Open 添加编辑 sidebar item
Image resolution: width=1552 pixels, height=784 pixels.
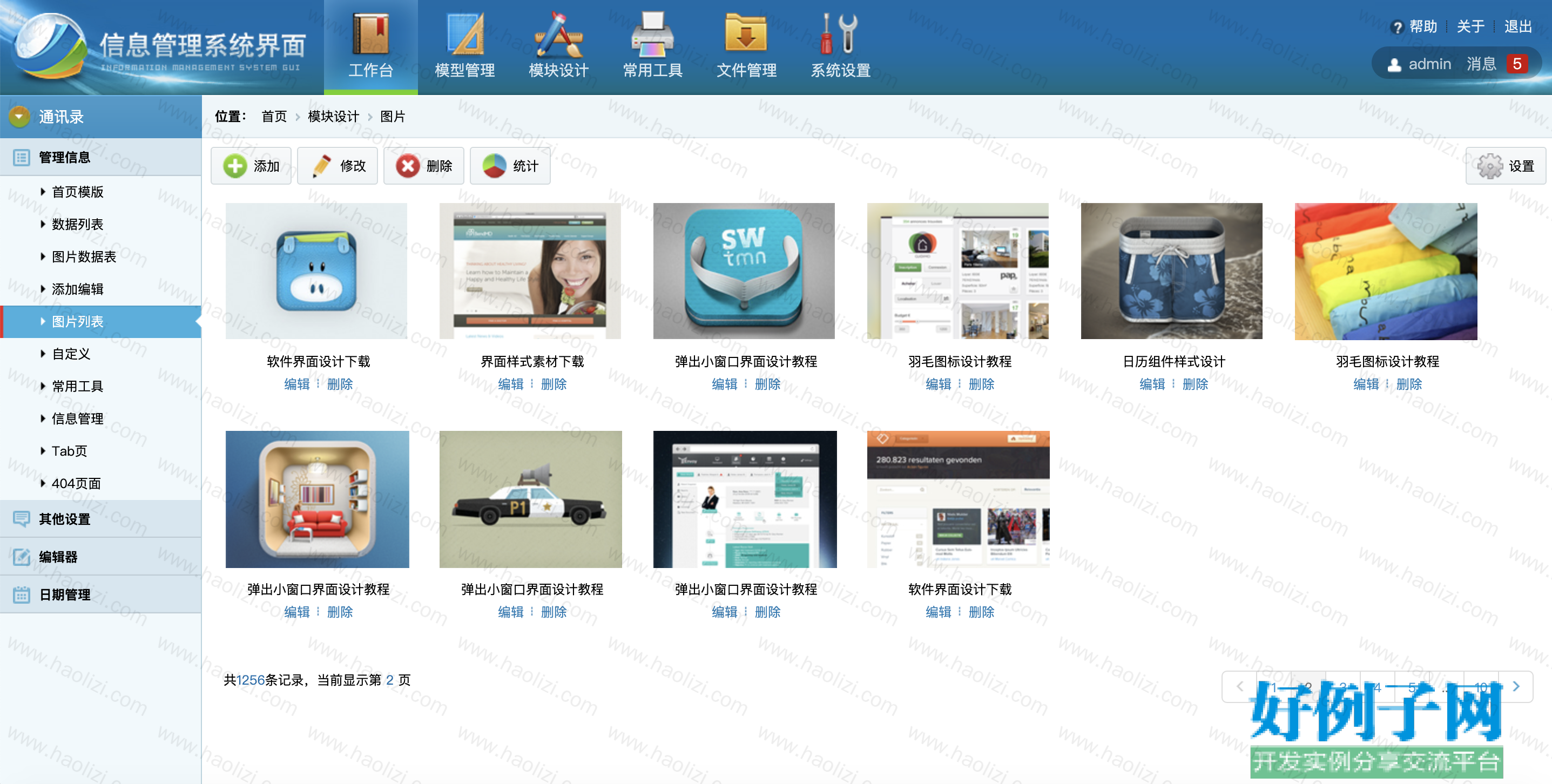pos(78,289)
